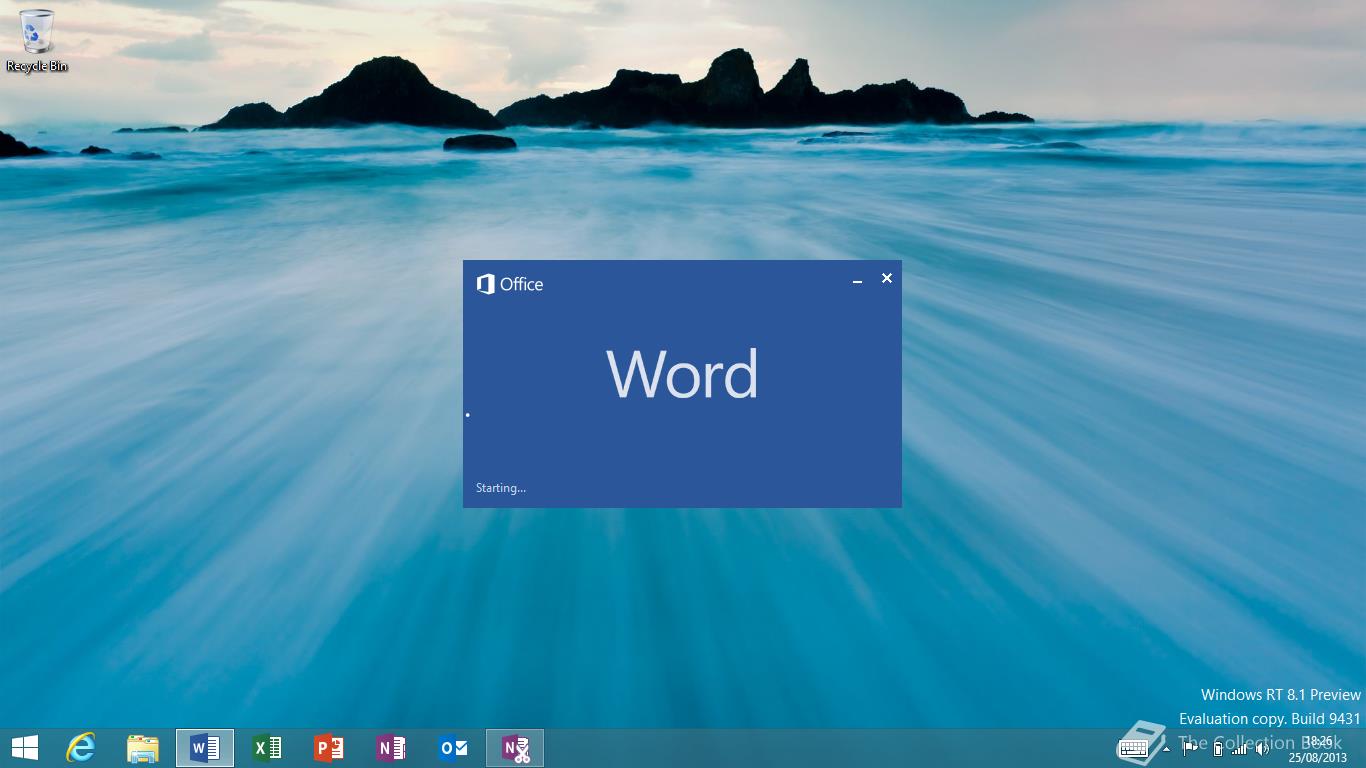Launch OneNote from the taskbar
This screenshot has width=1366, height=768.
click(x=391, y=748)
